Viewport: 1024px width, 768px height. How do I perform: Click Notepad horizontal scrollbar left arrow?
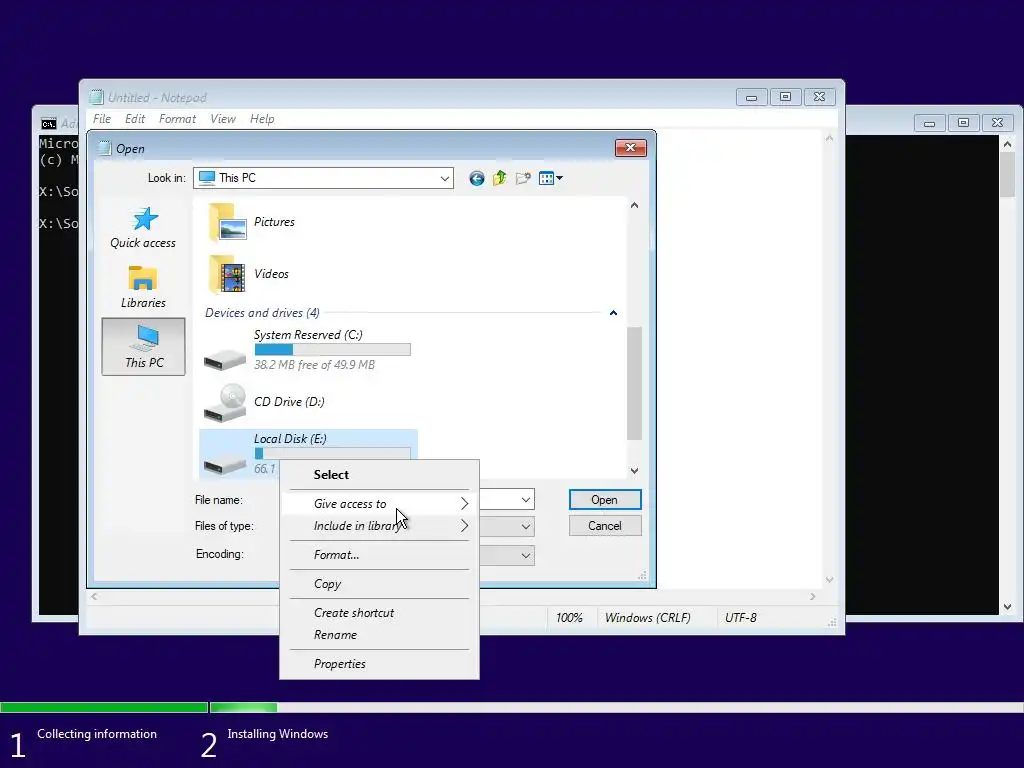click(x=95, y=596)
